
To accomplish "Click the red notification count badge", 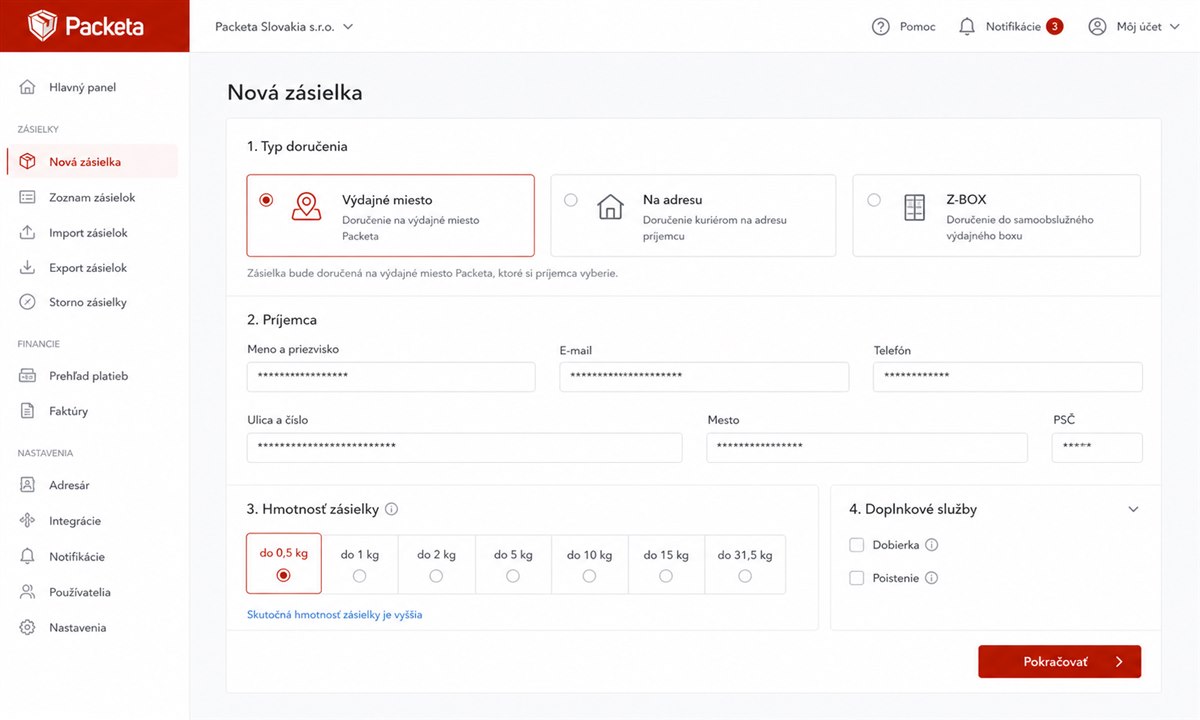I will pos(1055,27).
